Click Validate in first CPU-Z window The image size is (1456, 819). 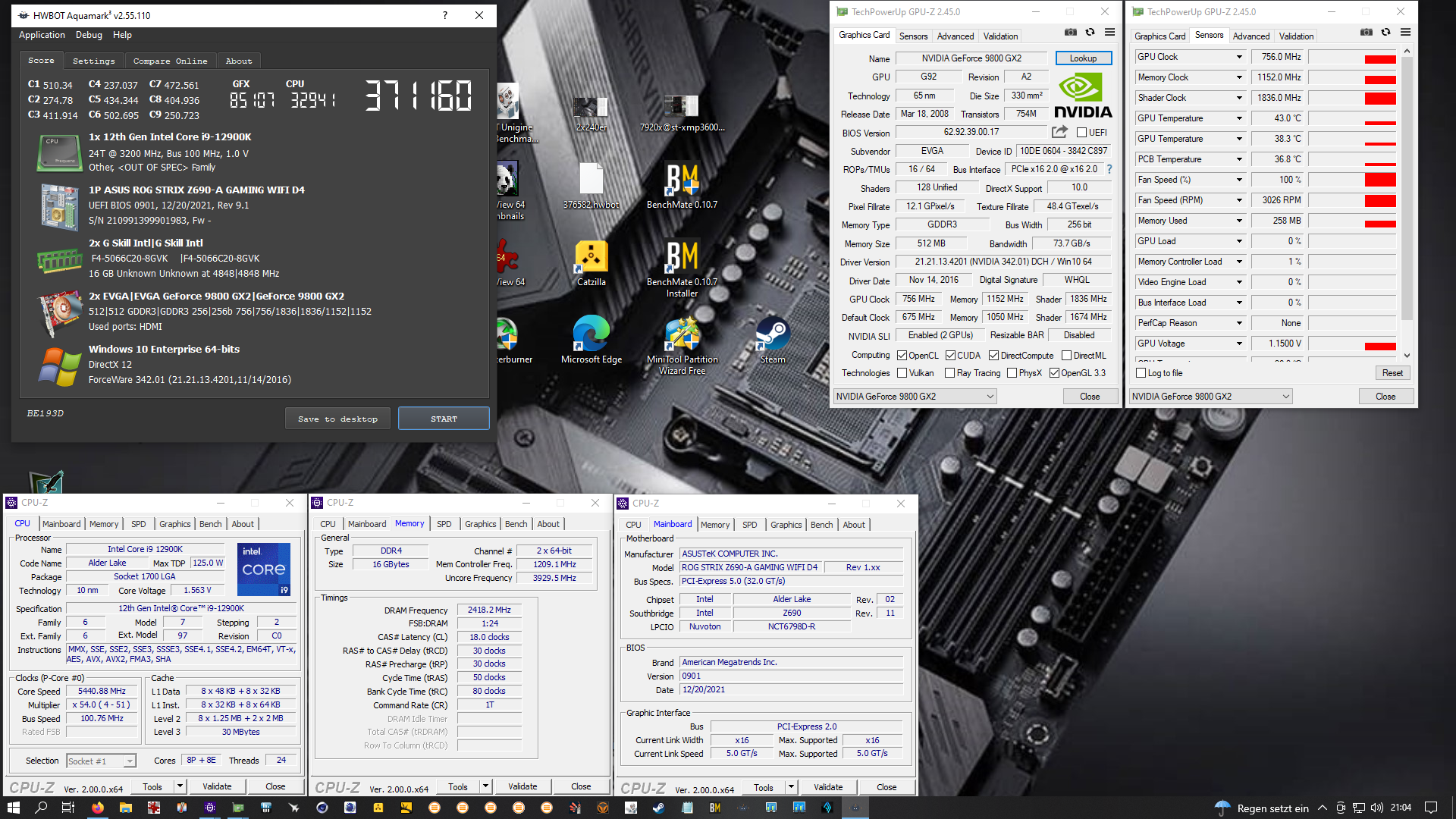tap(217, 786)
